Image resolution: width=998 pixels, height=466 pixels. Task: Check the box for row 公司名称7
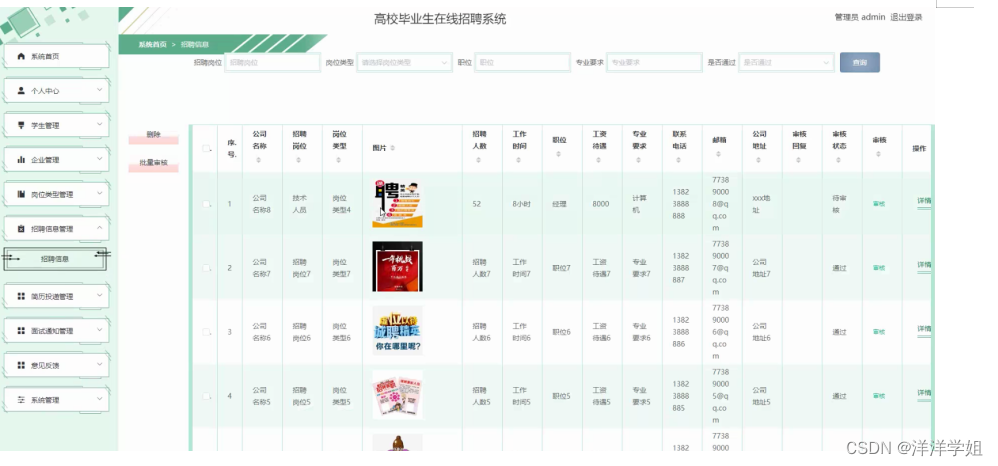click(206, 268)
